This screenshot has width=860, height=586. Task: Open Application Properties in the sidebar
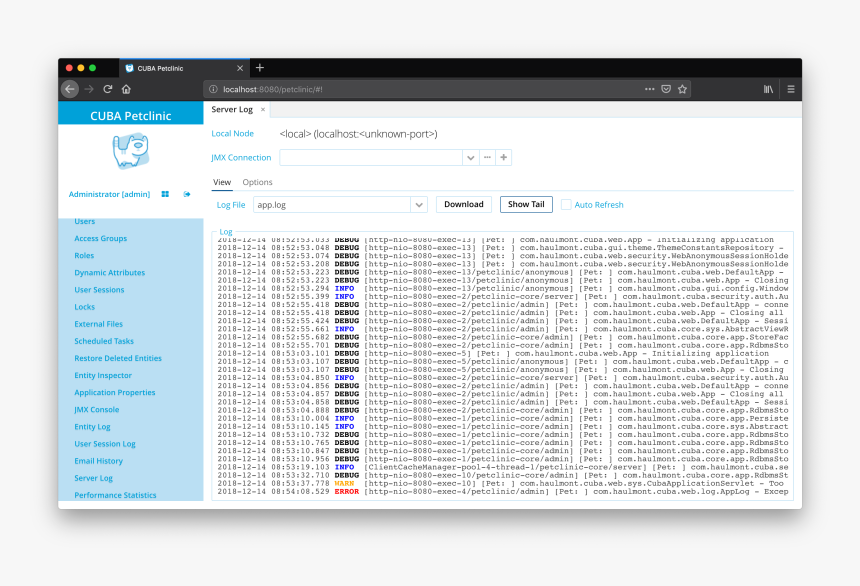115,392
